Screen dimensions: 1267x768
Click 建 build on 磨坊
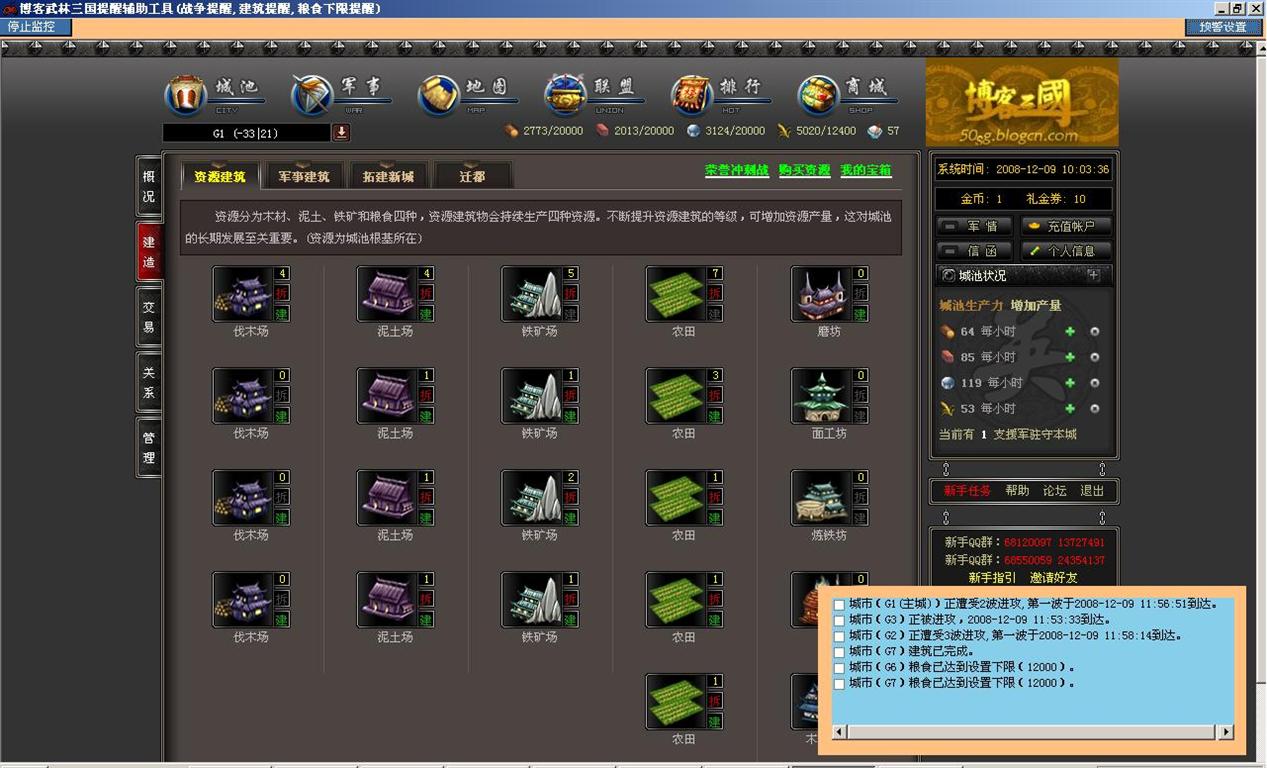click(860, 313)
